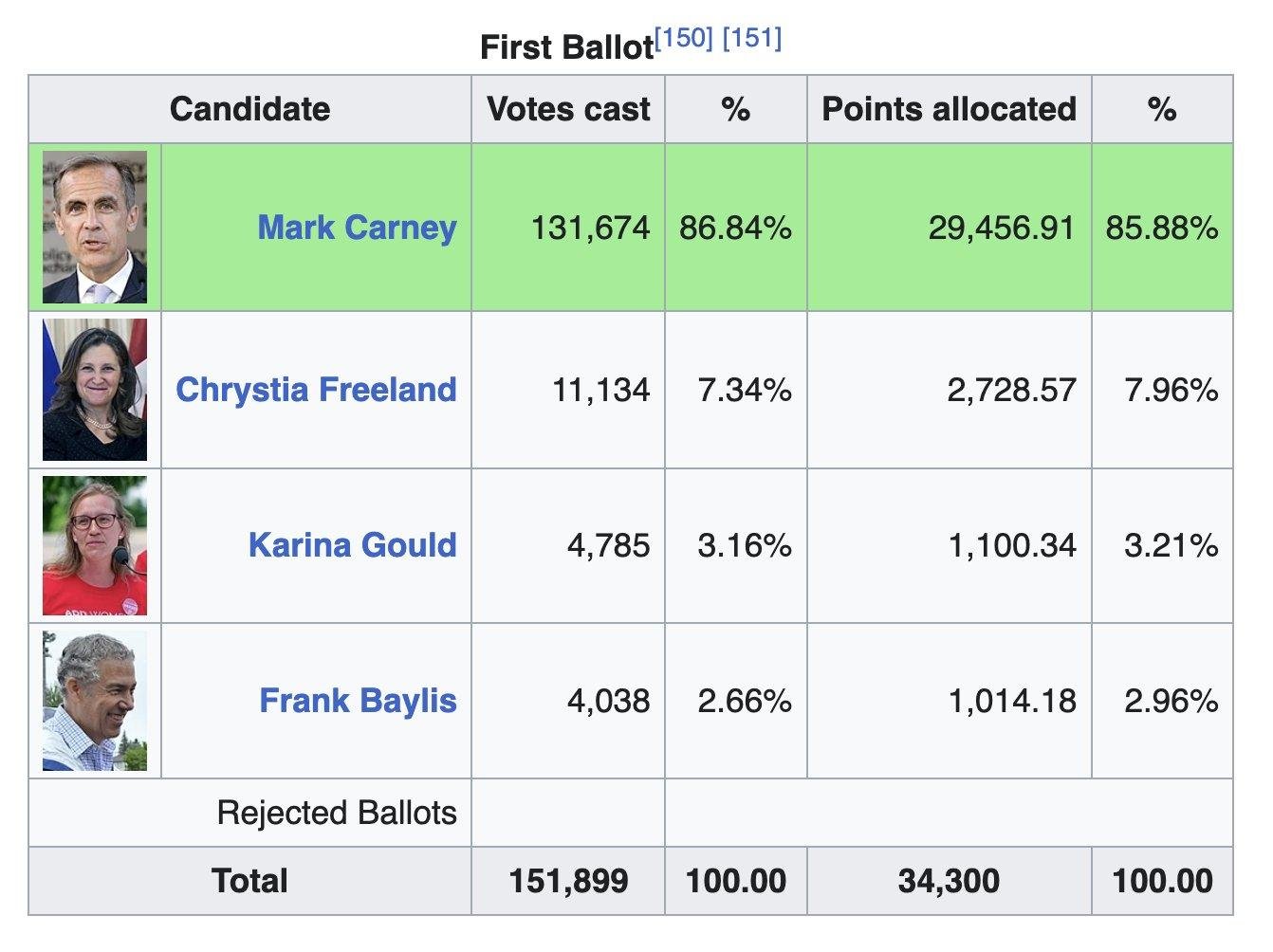Open the Frank Baylis article link
This screenshot has width=1273, height=952.
pyautogui.click(x=358, y=701)
